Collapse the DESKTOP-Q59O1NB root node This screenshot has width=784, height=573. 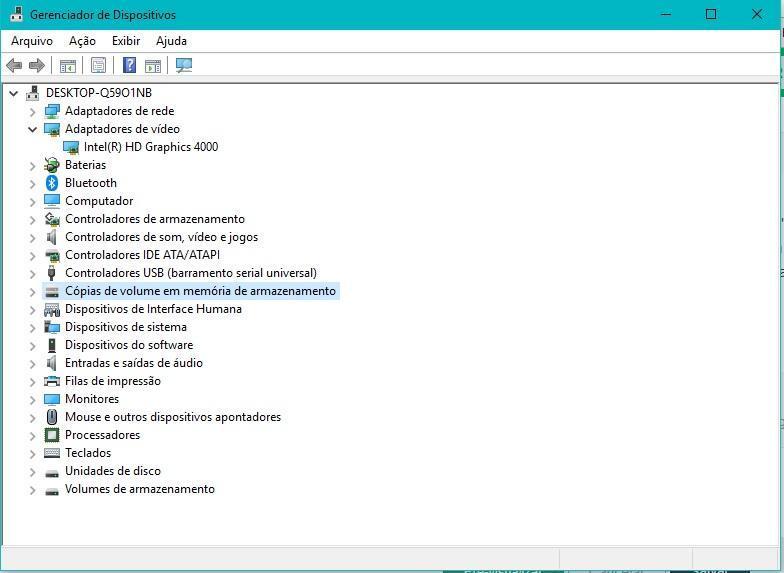point(14,93)
